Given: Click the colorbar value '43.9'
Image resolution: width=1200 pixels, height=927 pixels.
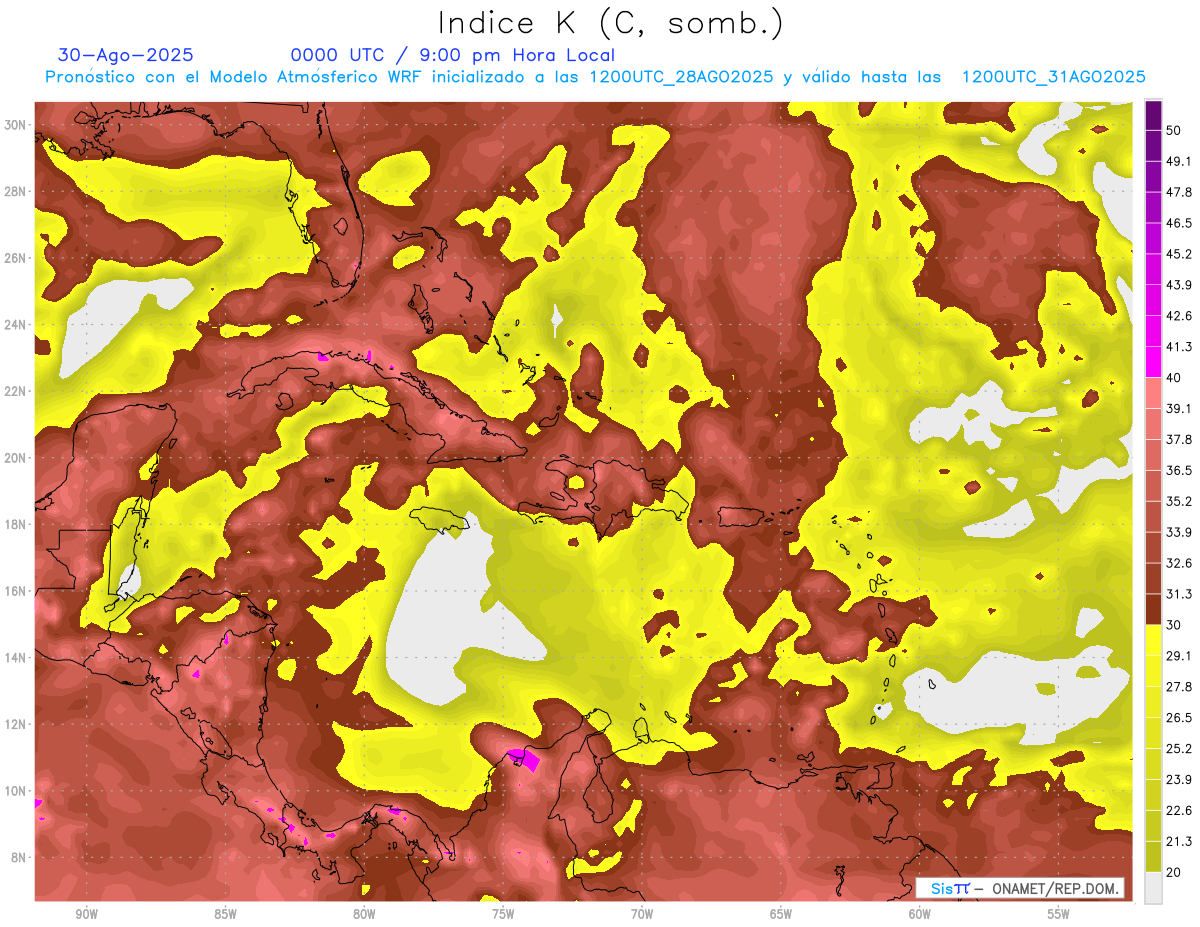Looking at the screenshot, I should pyautogui.click(x=1179, y=285).
